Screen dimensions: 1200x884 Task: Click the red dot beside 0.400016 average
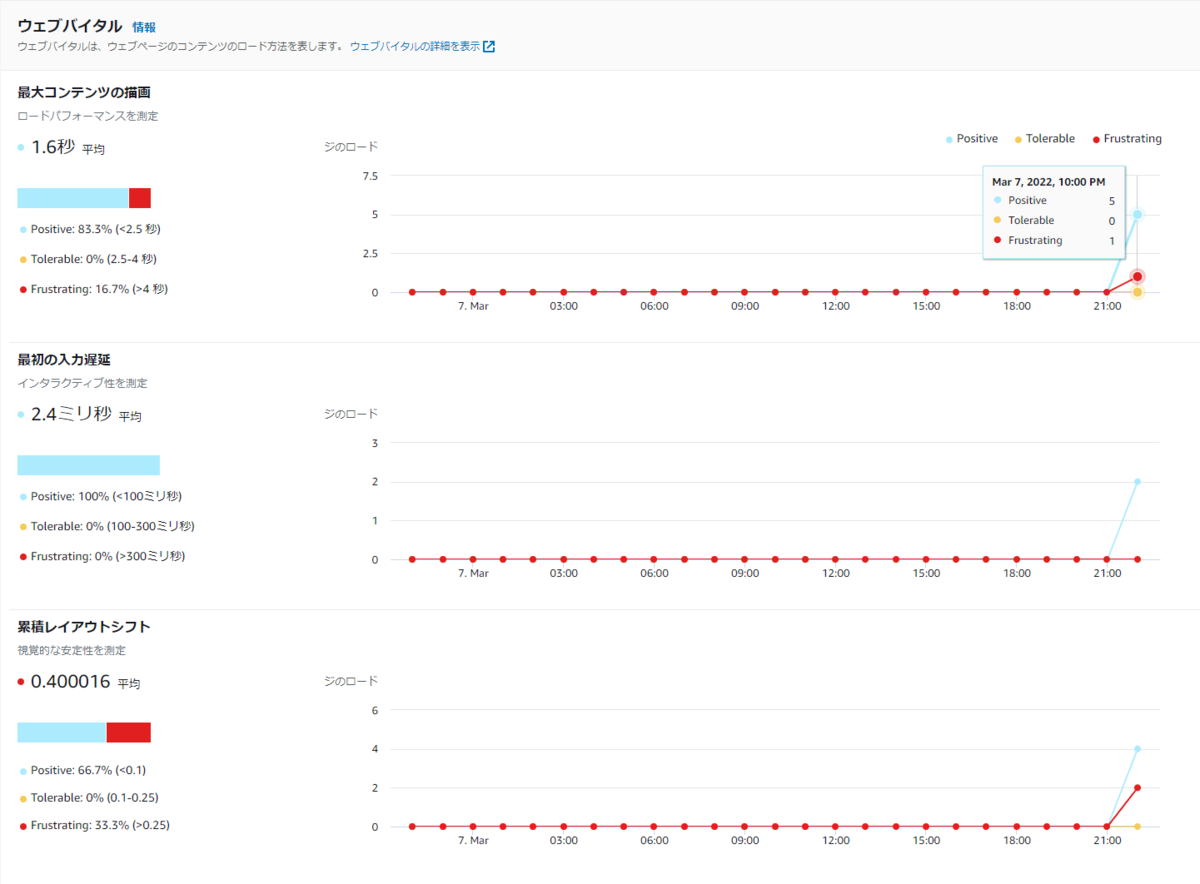coord(21,682)
